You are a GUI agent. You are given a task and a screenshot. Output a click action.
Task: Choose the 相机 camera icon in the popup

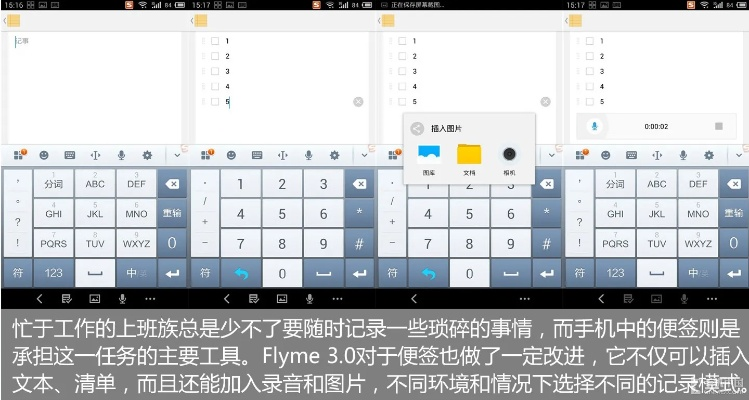pyautogui.click(x=510, y=154)
